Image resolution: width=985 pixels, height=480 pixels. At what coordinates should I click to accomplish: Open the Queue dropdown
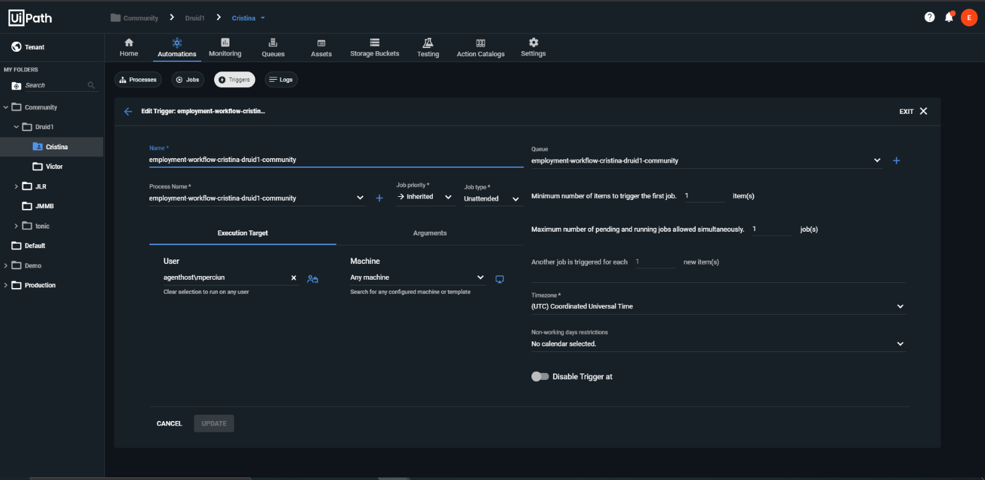tap(707, 161)
